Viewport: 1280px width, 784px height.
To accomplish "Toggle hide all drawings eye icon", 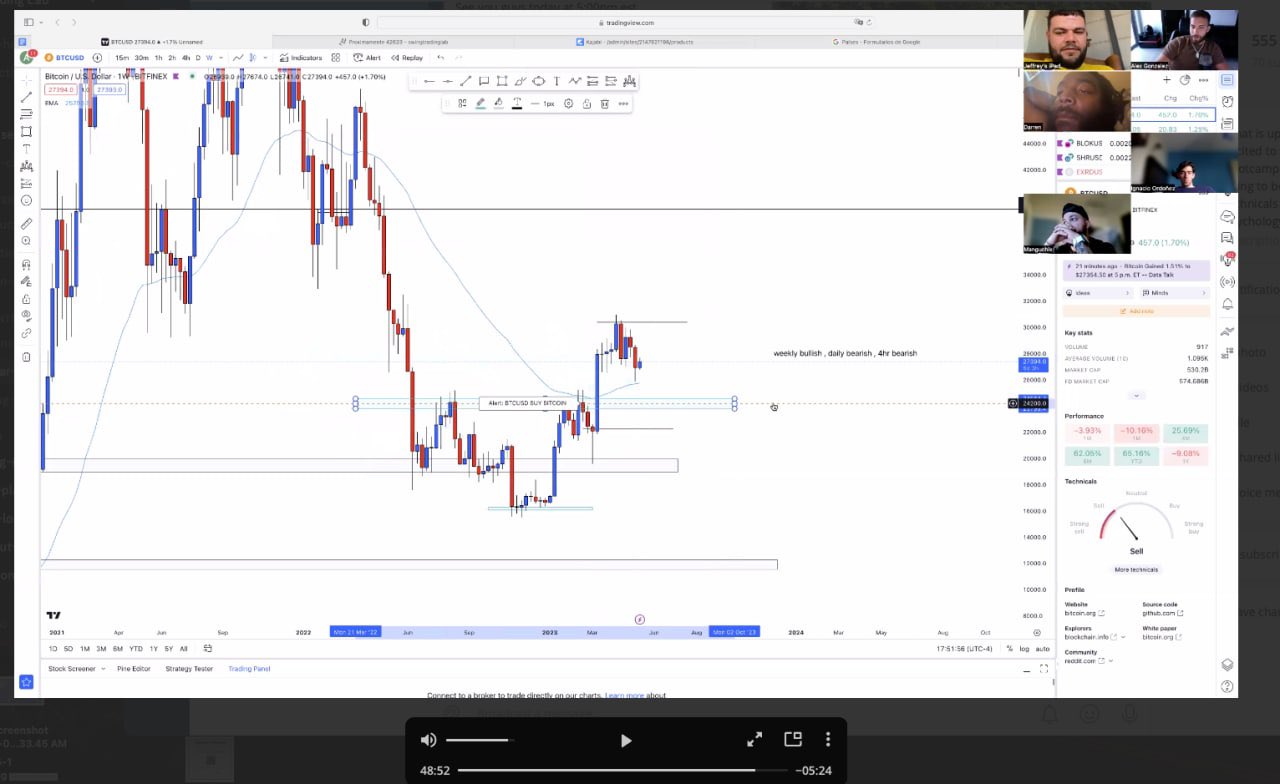I will [x=26, y=315].
